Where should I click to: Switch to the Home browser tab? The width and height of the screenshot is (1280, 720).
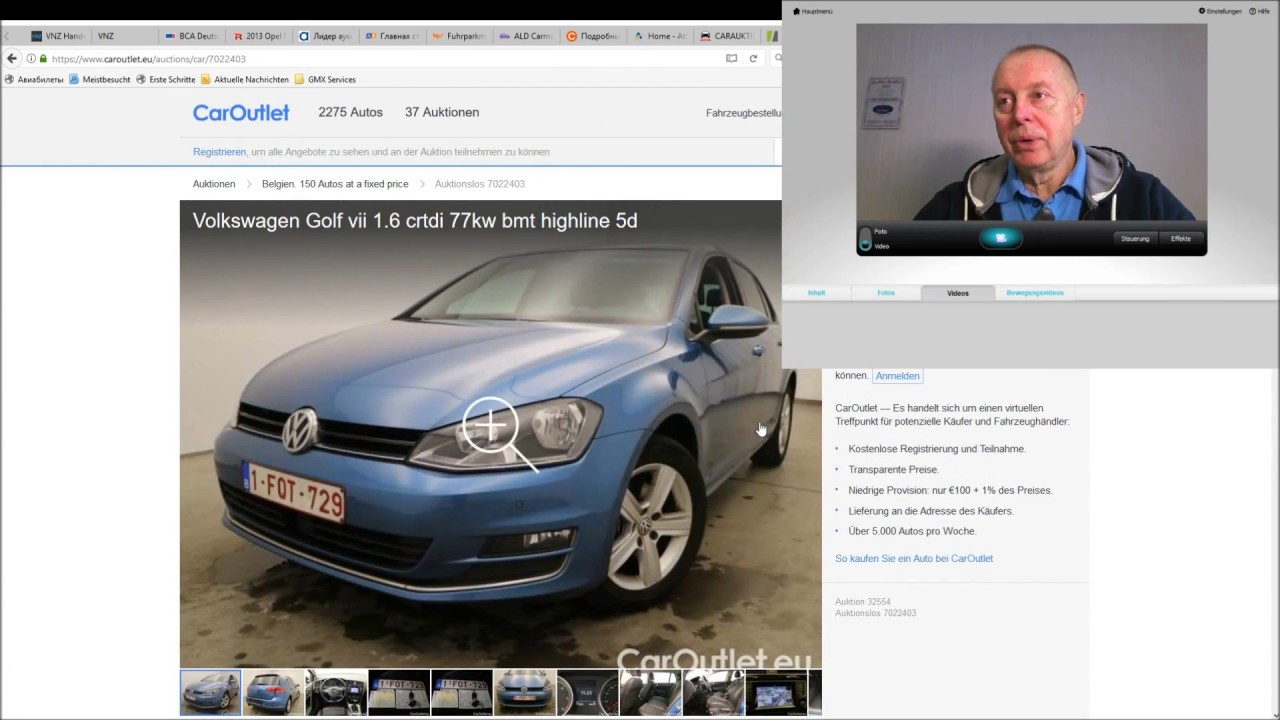click(x=660, y=36)
